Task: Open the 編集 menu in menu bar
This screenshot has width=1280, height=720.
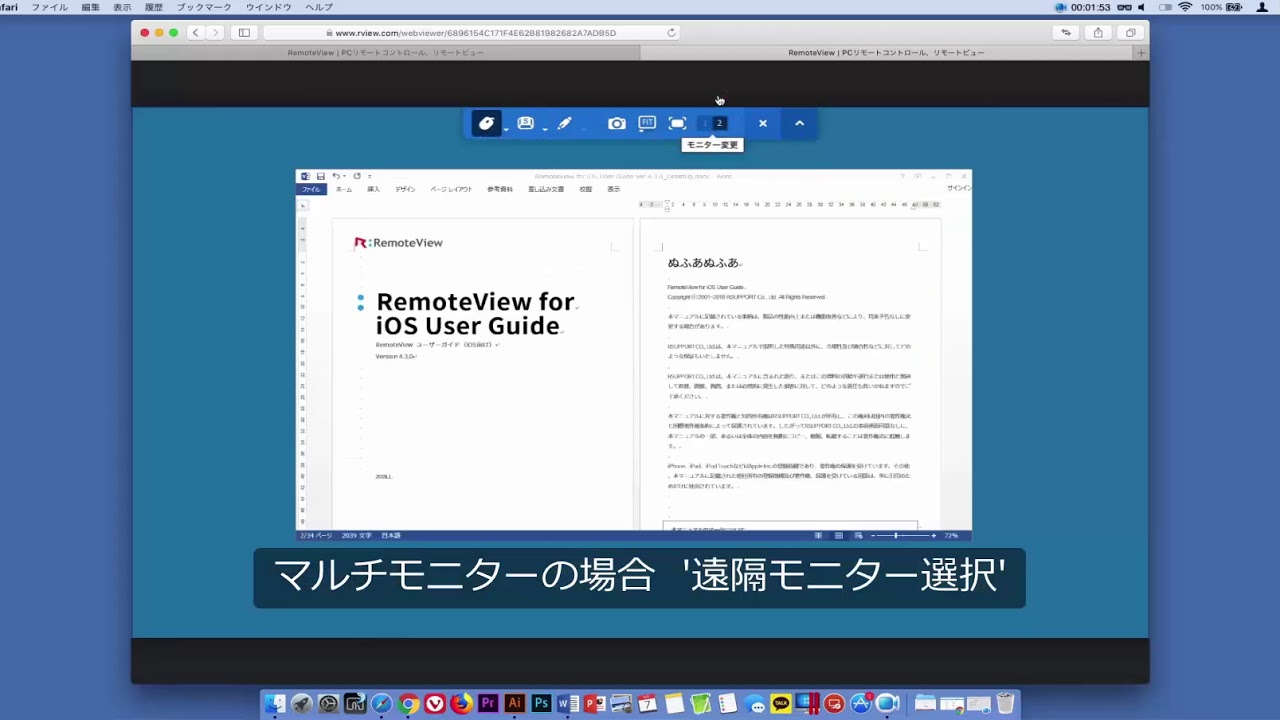Action: [x=90, y=7]
